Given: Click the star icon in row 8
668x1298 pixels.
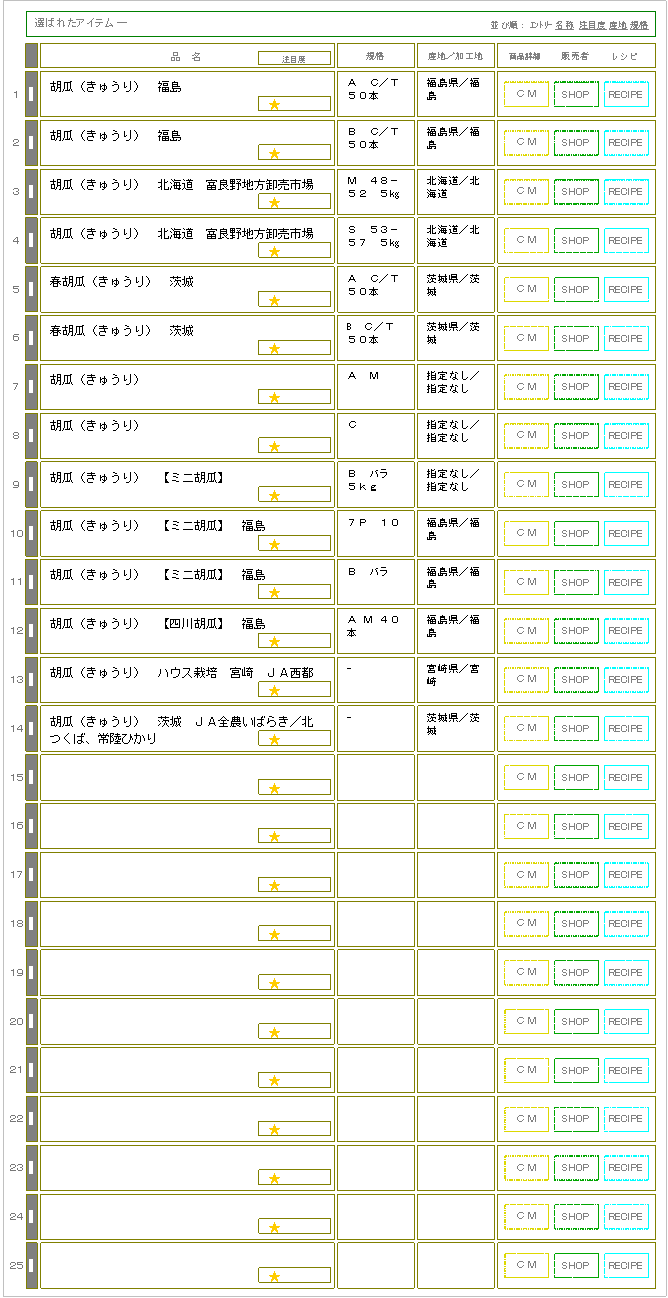Looking at the screenshot, I should tap(275, 446).
